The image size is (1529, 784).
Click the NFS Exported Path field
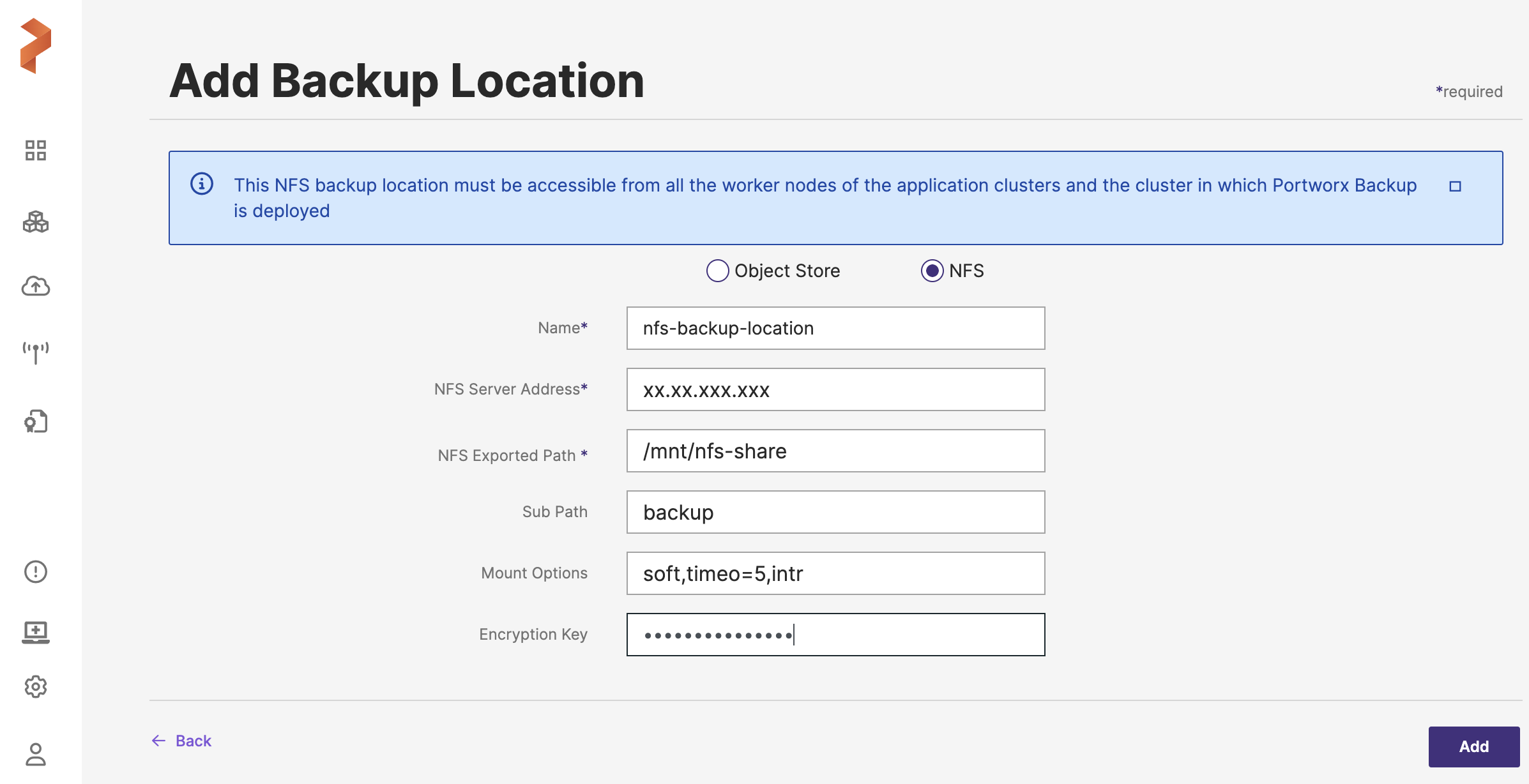[835, 451]
